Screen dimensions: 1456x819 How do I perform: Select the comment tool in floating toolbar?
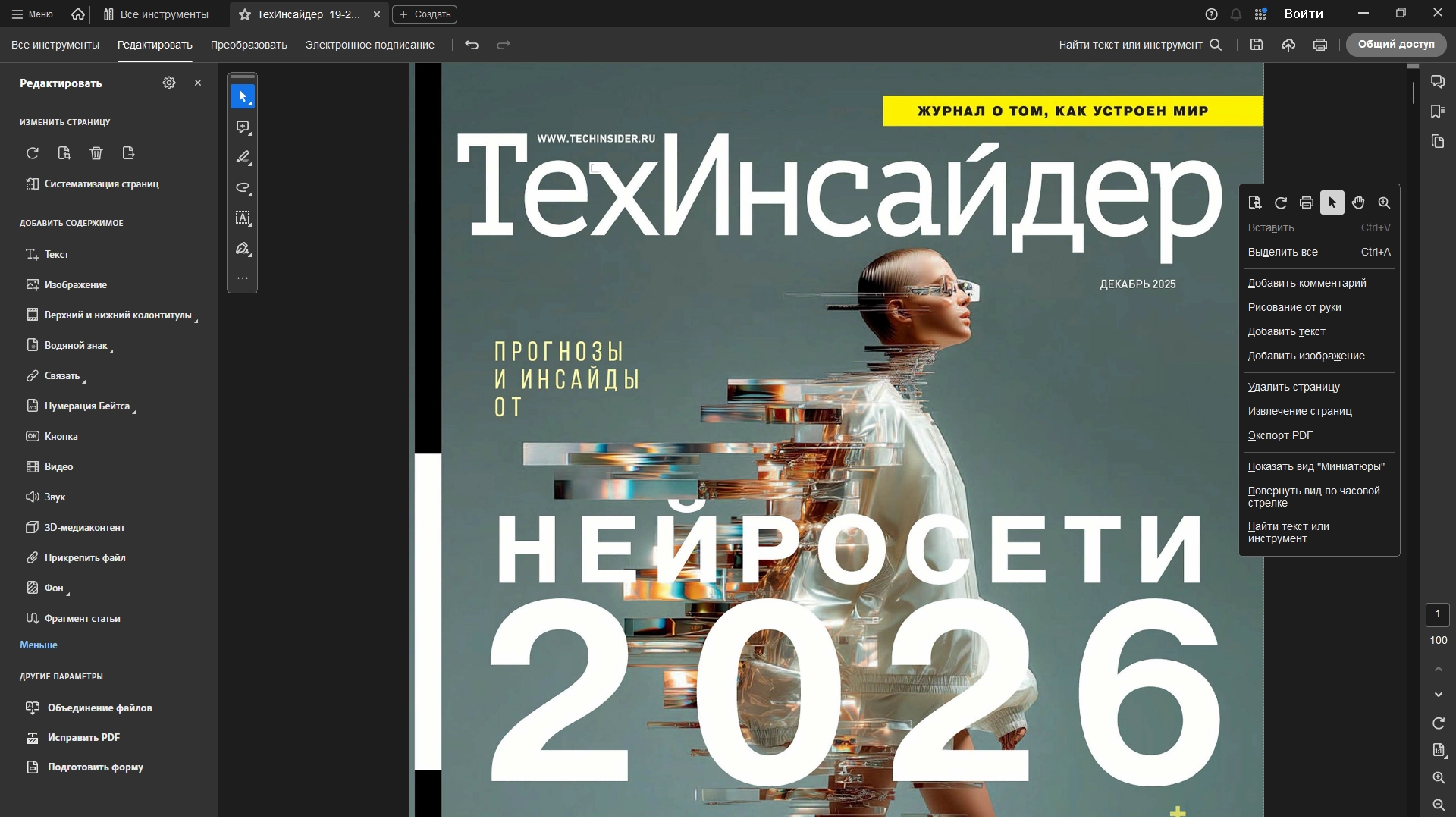pyautogui.click(x=243, y=127)
